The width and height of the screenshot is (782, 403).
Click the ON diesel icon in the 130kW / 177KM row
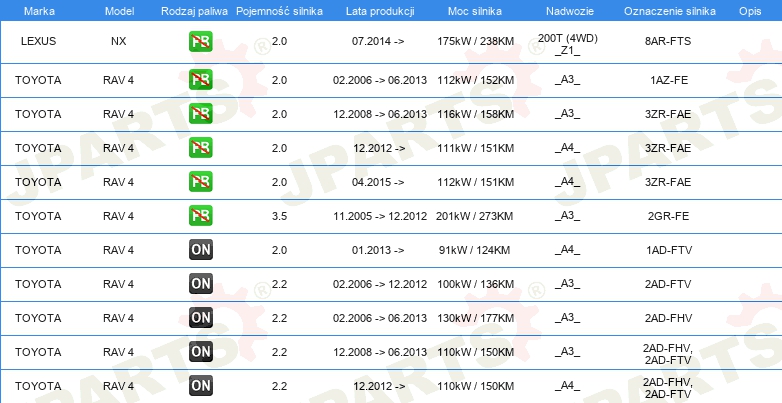coord(200,317)
